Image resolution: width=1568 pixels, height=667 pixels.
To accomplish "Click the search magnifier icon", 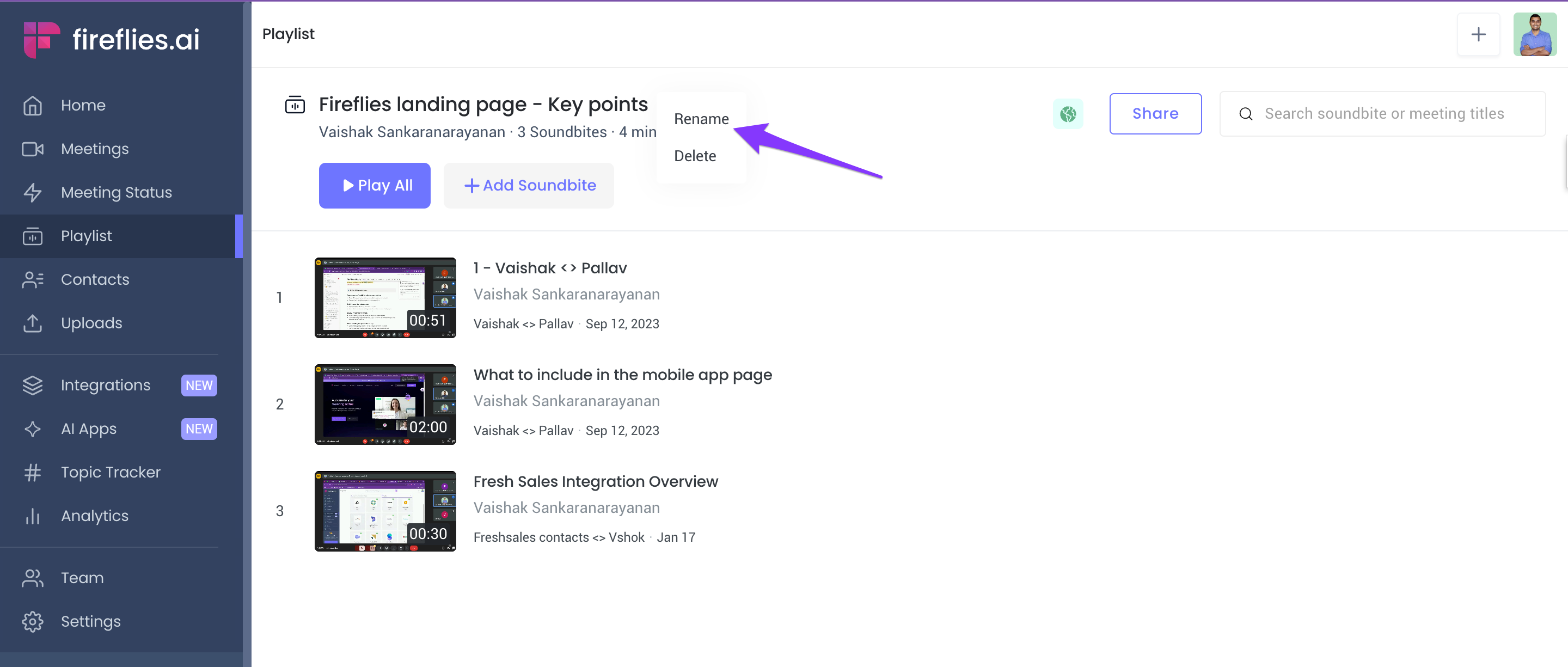I will (x=1245, y=114).
